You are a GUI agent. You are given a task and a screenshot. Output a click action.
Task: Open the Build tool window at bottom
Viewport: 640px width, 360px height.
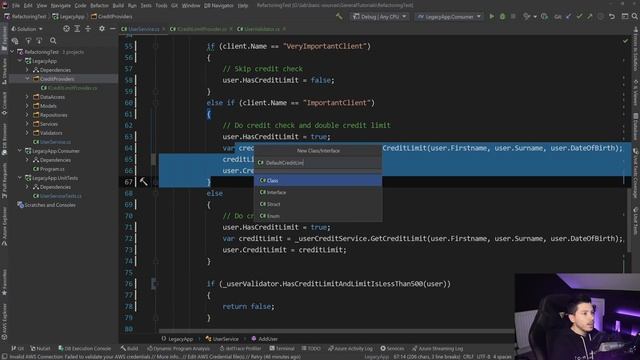click(129, 349)
